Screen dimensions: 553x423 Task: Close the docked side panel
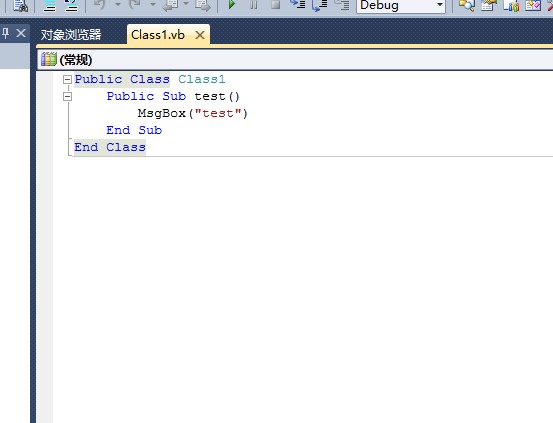21,33
